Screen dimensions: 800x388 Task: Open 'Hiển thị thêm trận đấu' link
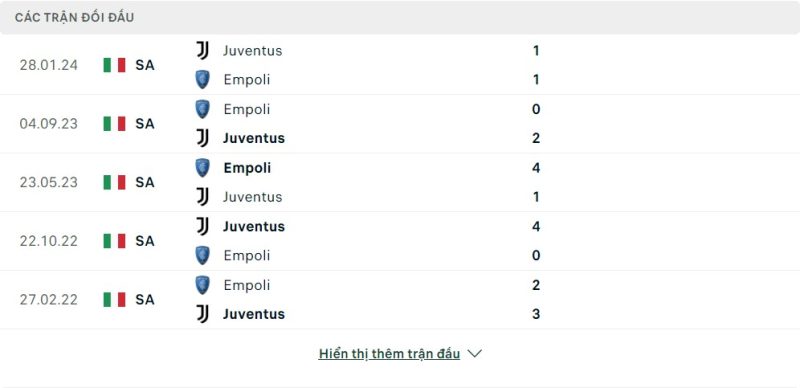point(389,354)
